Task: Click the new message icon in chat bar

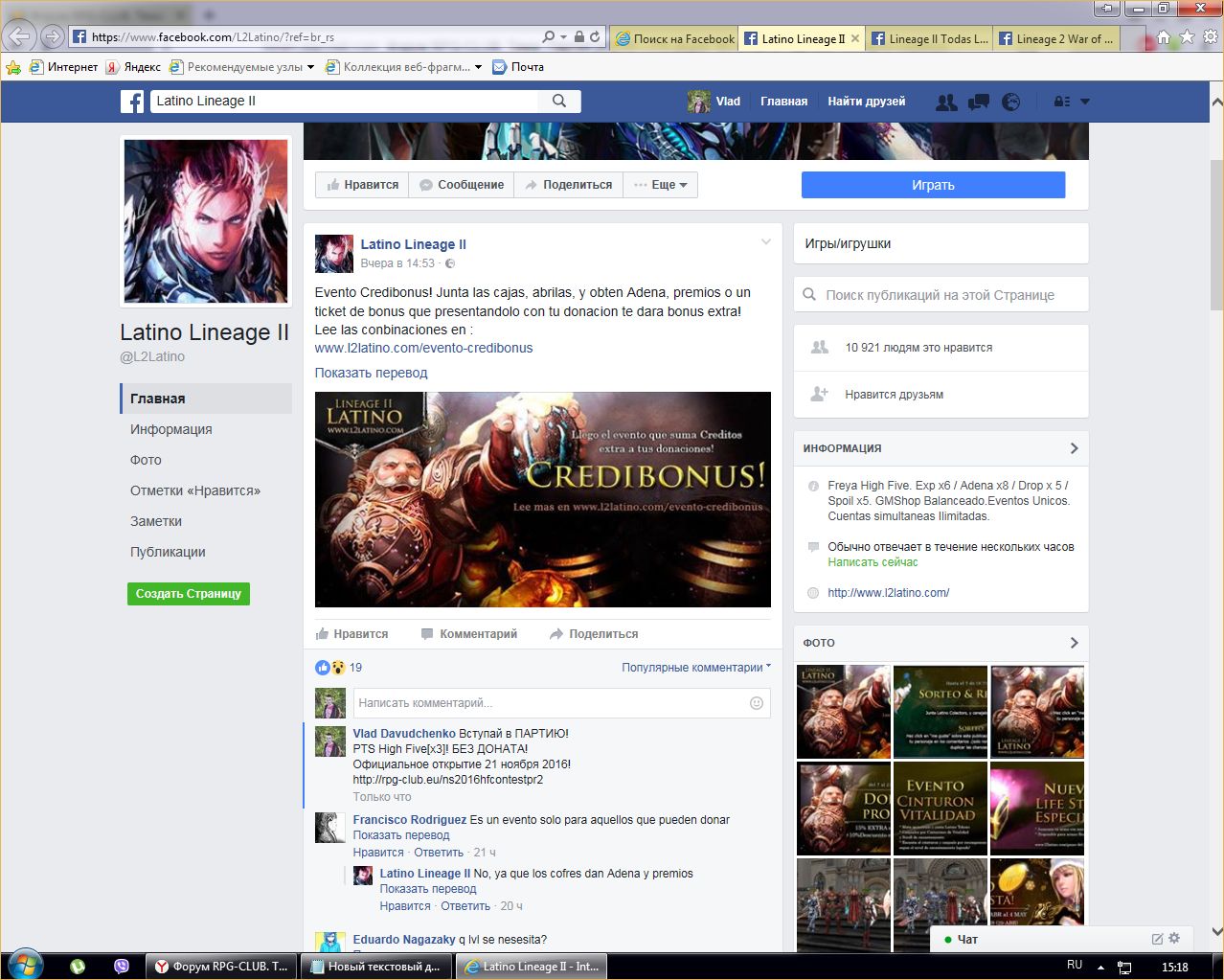Action: [1157, 939]
